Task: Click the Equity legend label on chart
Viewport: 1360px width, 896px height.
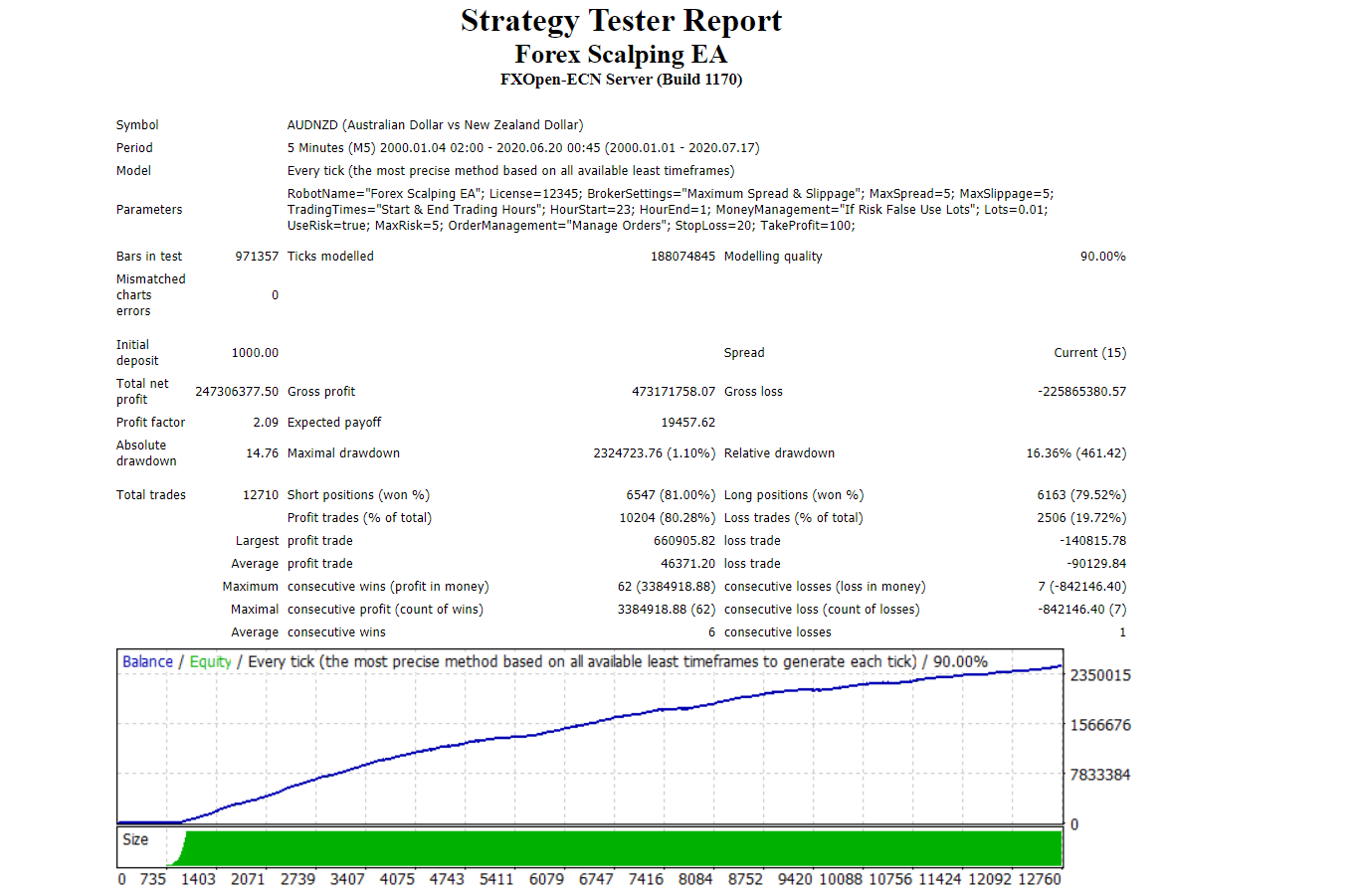Action: (210, 662)
